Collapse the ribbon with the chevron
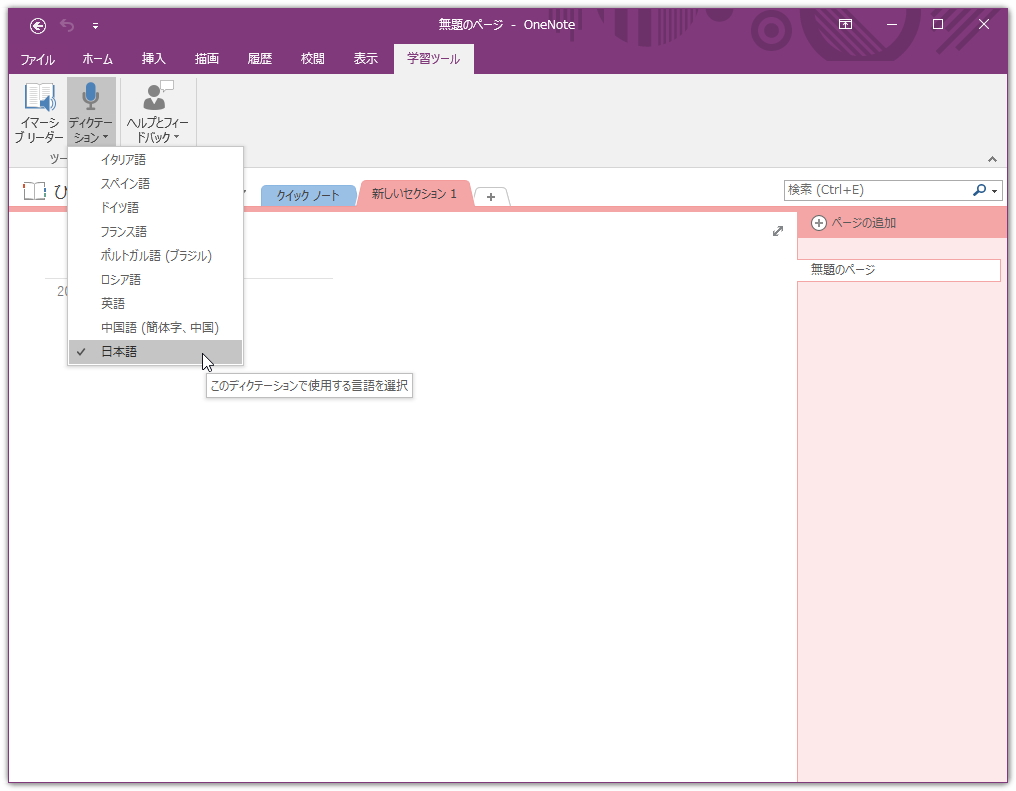The image size is (1016, 791). [x=992, y=157]
